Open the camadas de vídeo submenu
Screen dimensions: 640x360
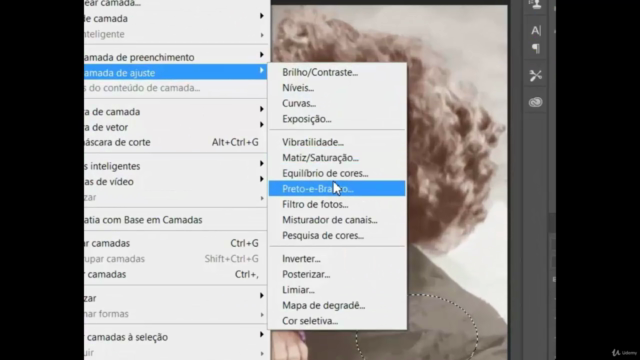point(176,181)
